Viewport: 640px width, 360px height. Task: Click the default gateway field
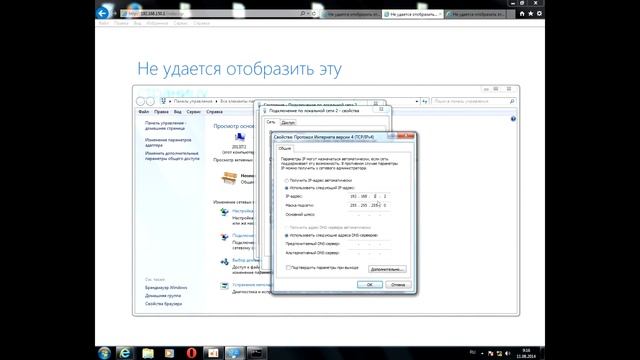click(368, 215)
